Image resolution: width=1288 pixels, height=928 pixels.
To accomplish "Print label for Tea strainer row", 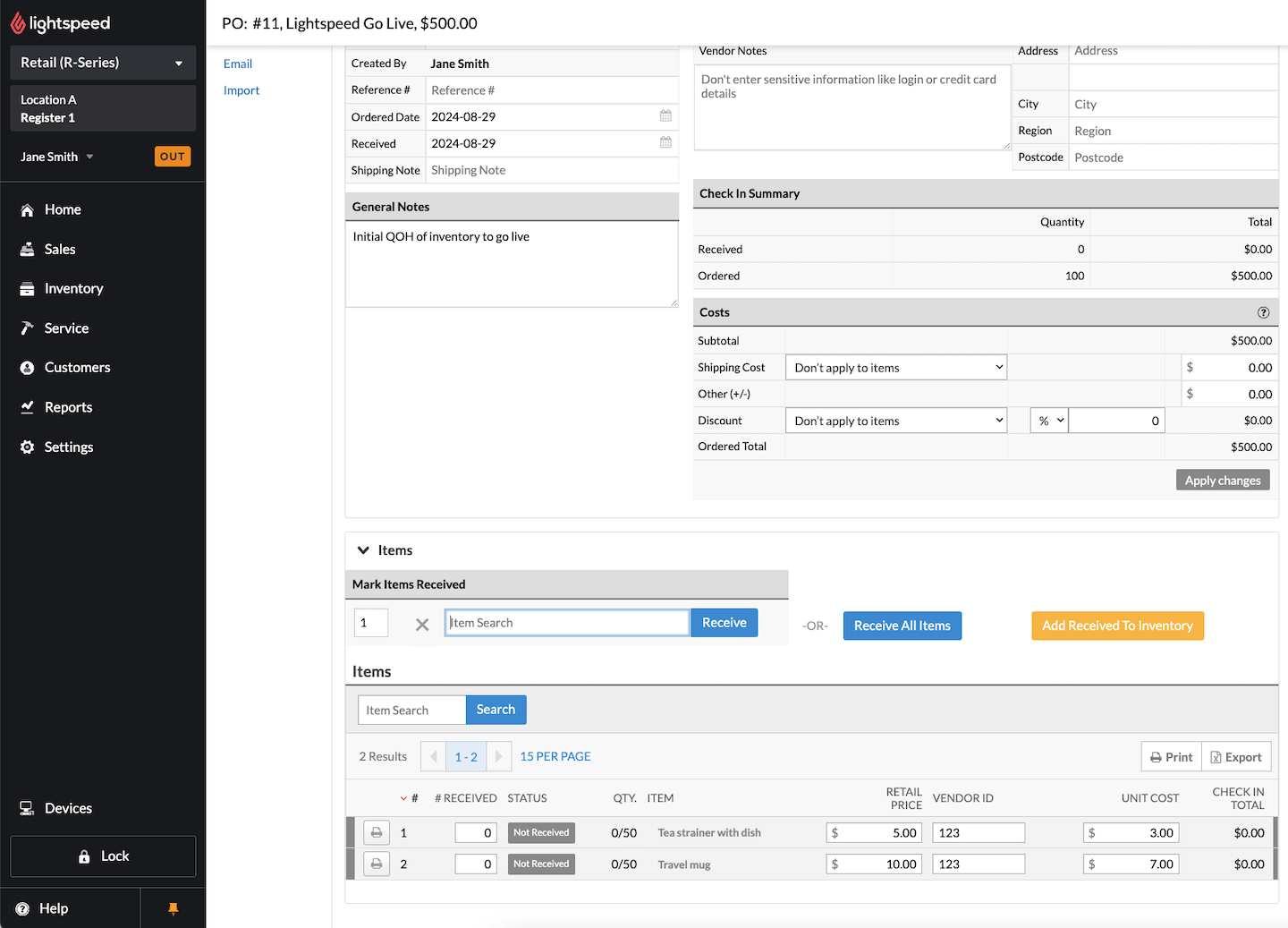I will pyautogui.click(x=377, y=833).
